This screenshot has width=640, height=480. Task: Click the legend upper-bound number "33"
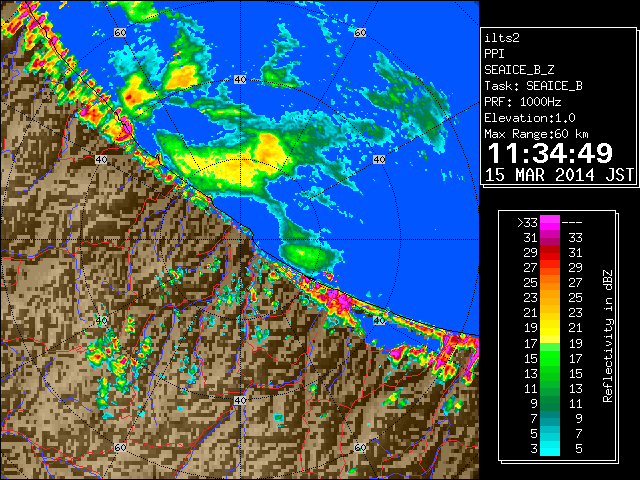[x=575, y=238]
